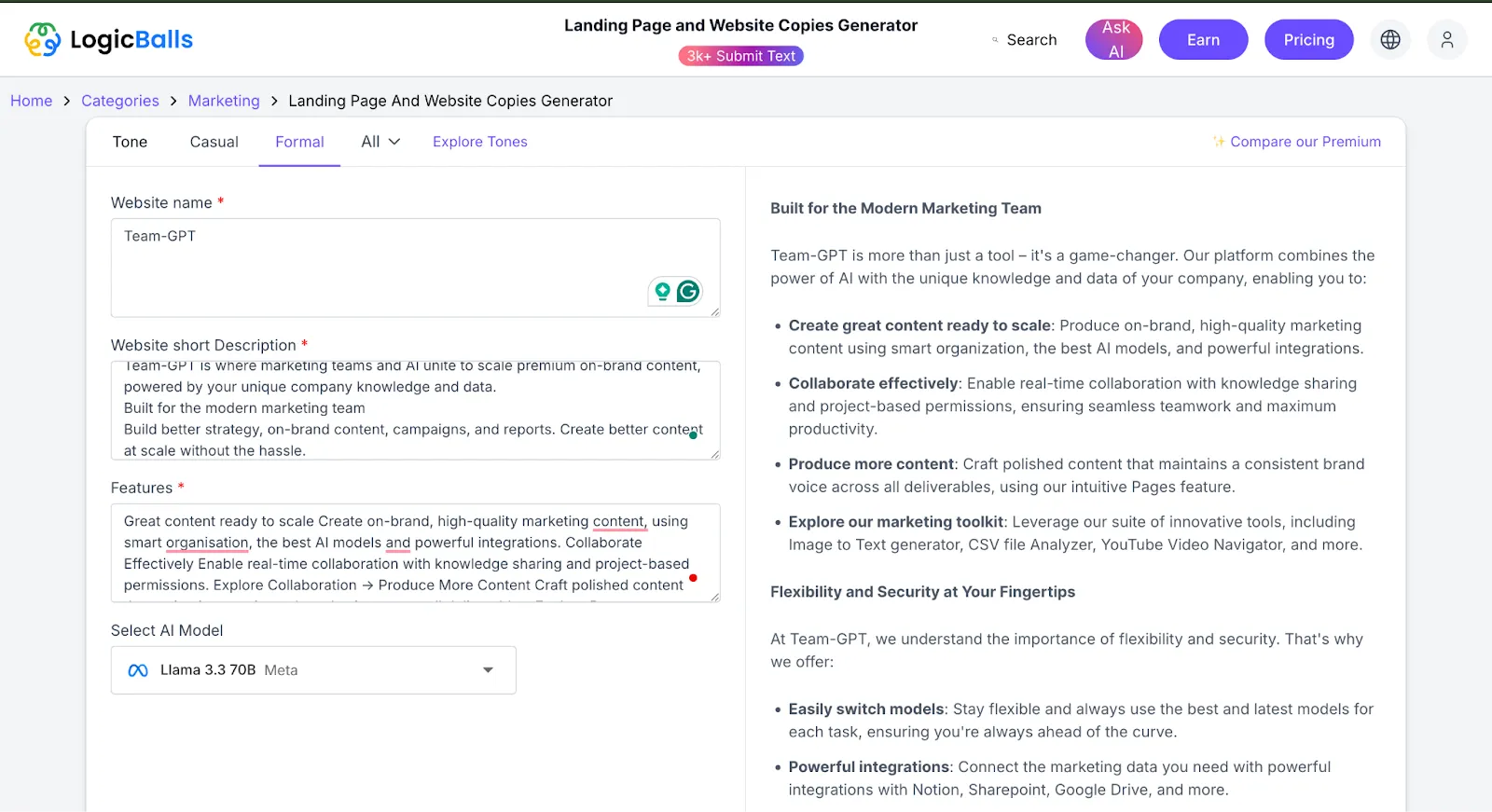Image resolution: width=1492 pixels, height=812 pixels.
Task: Click the resize handle of Features textarea
Action: coord(715,597)
